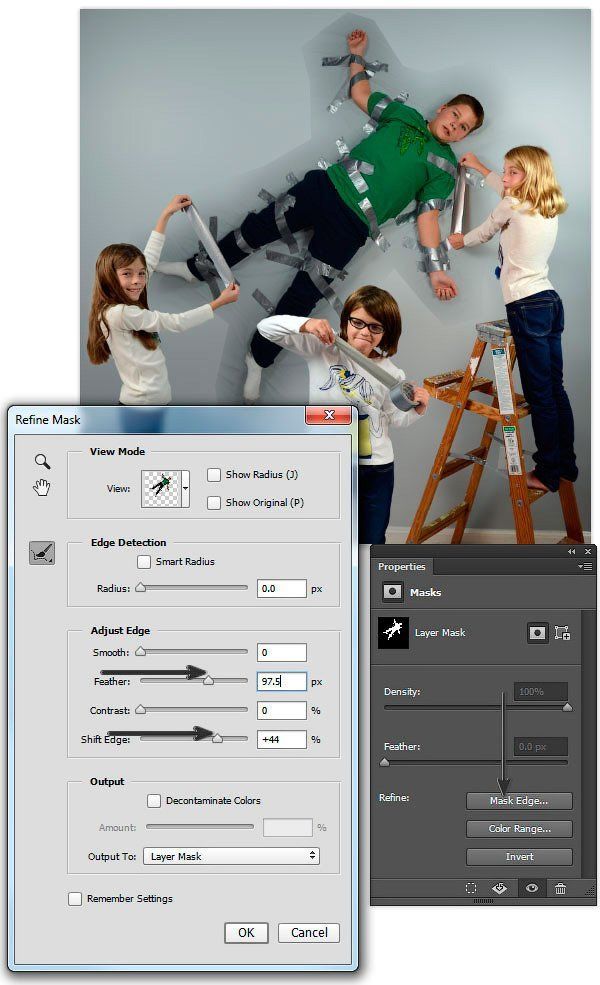Click the Density 100% field

[541, 692]
